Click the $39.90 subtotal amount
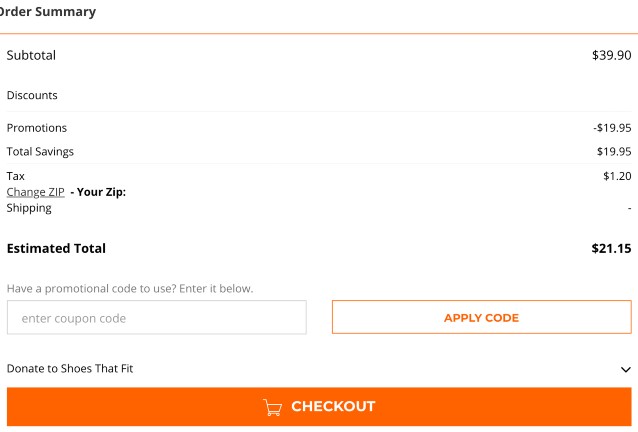The image size is (638, 432). 611,56
